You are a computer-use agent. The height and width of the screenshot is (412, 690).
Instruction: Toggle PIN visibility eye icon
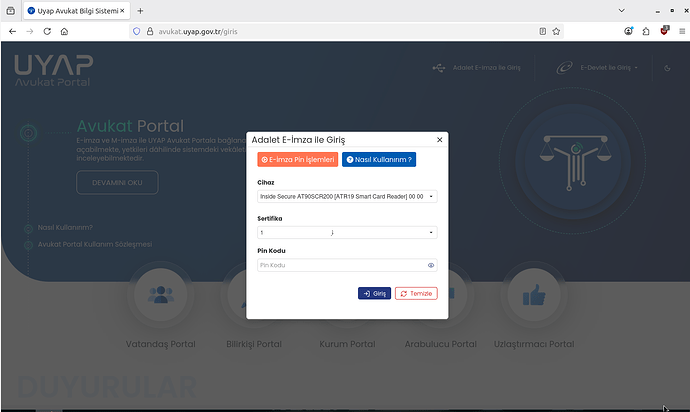pyautogui.click(x=431, y=265)
